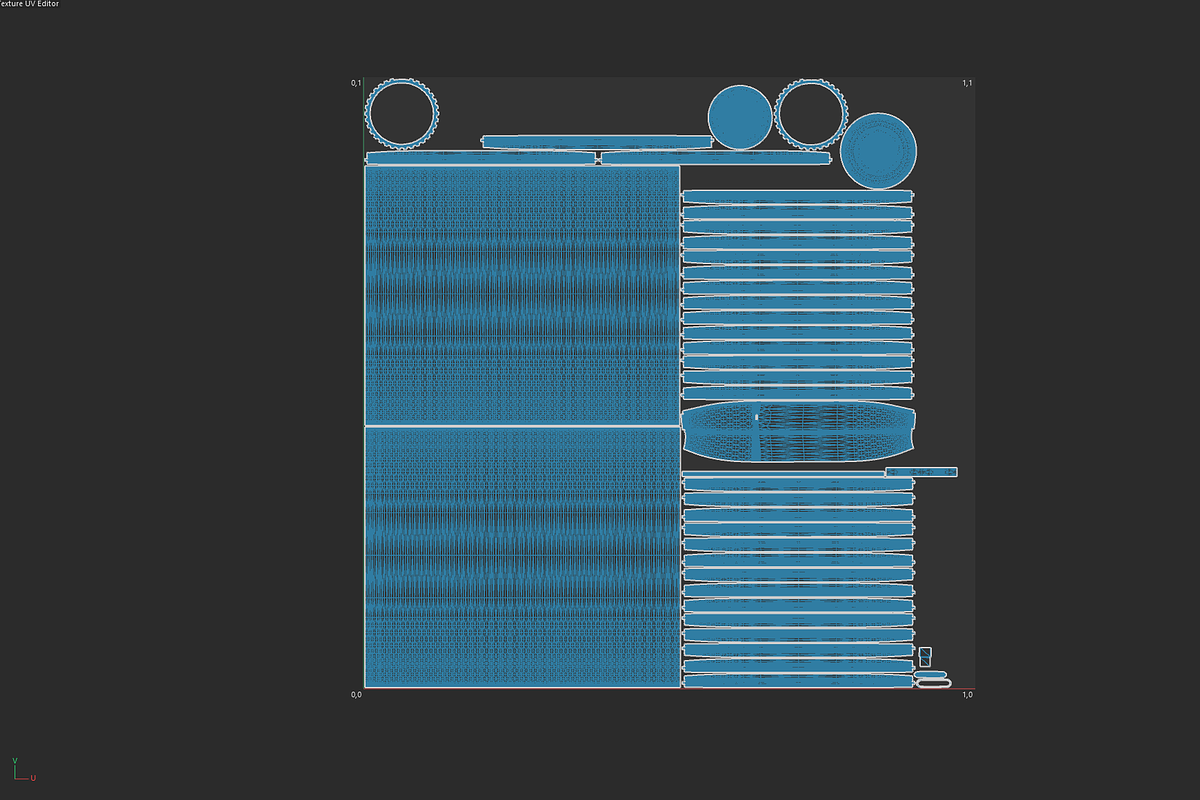Select the lower large rectangular UV island
Image resolution: width=1200 pixels, height=800 pixels.
tap(523, 557)
